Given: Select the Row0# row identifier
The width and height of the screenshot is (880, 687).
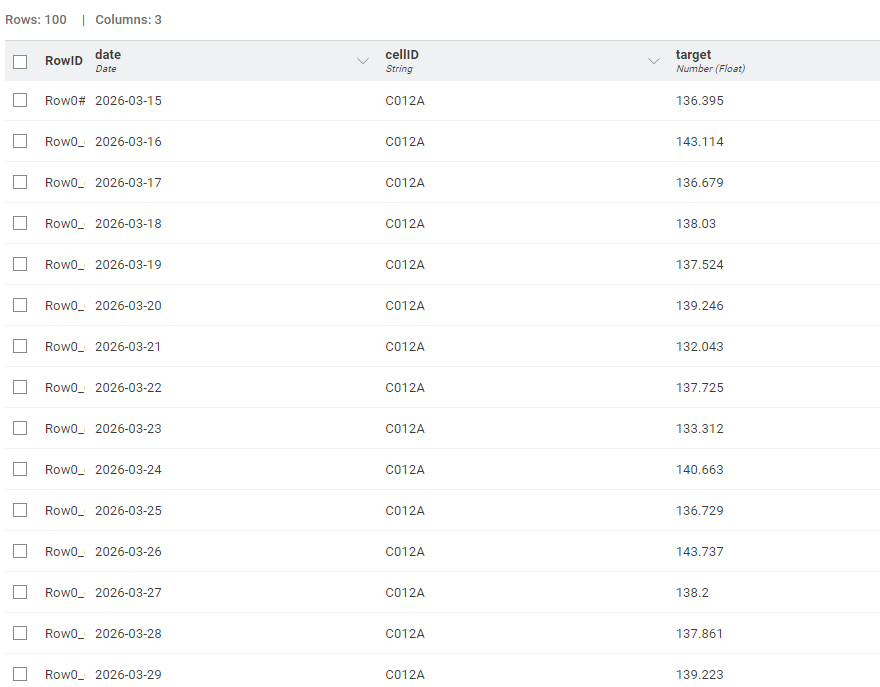Looking at the screenshot, I should point(64,101).
